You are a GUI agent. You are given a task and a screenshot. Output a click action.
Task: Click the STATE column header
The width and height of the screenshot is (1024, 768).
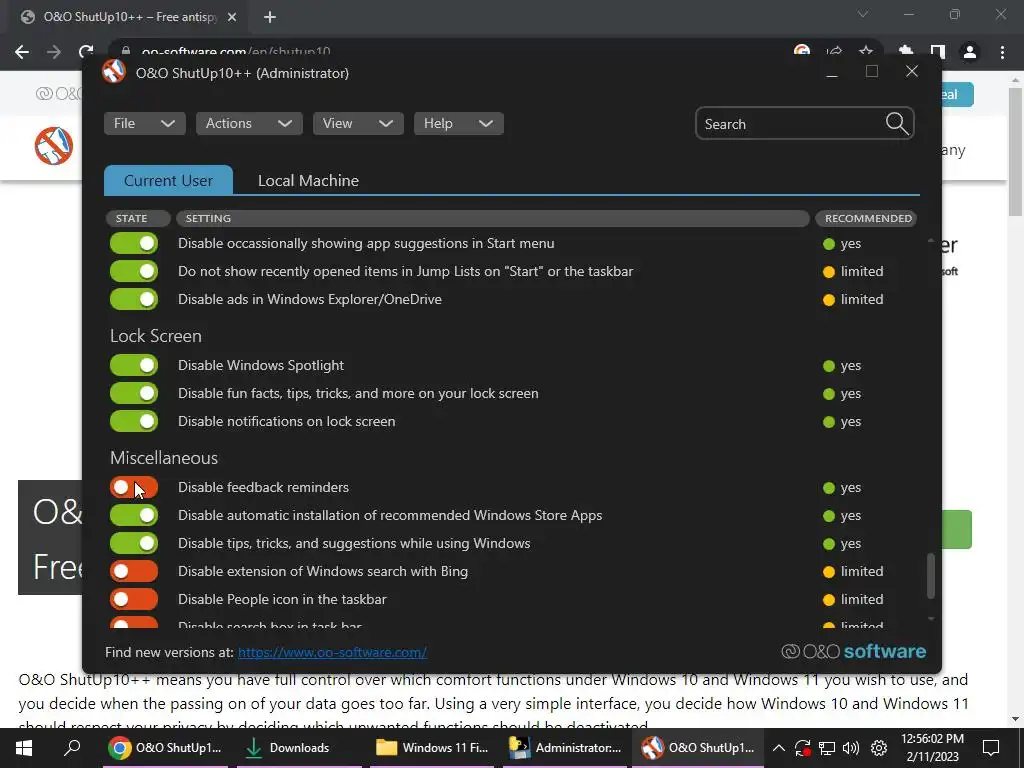pos(138,218)
